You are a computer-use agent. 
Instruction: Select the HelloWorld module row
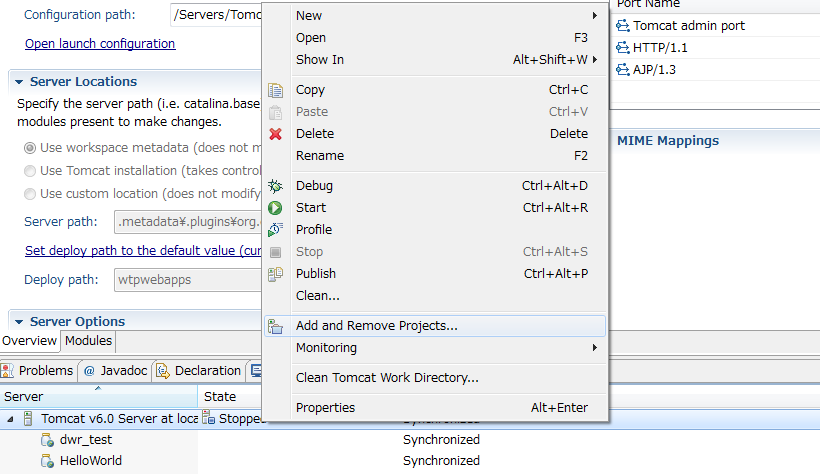(x=90, y=461)
